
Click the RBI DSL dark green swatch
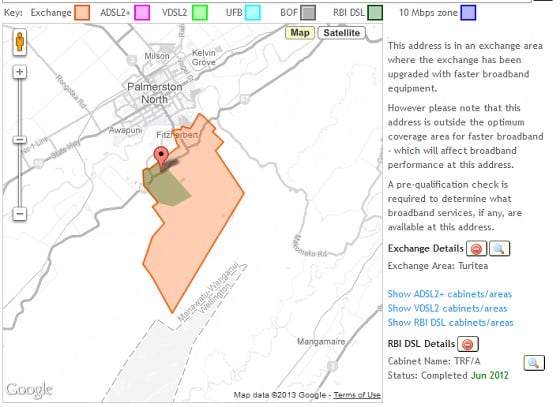click(x=375, y=13)
